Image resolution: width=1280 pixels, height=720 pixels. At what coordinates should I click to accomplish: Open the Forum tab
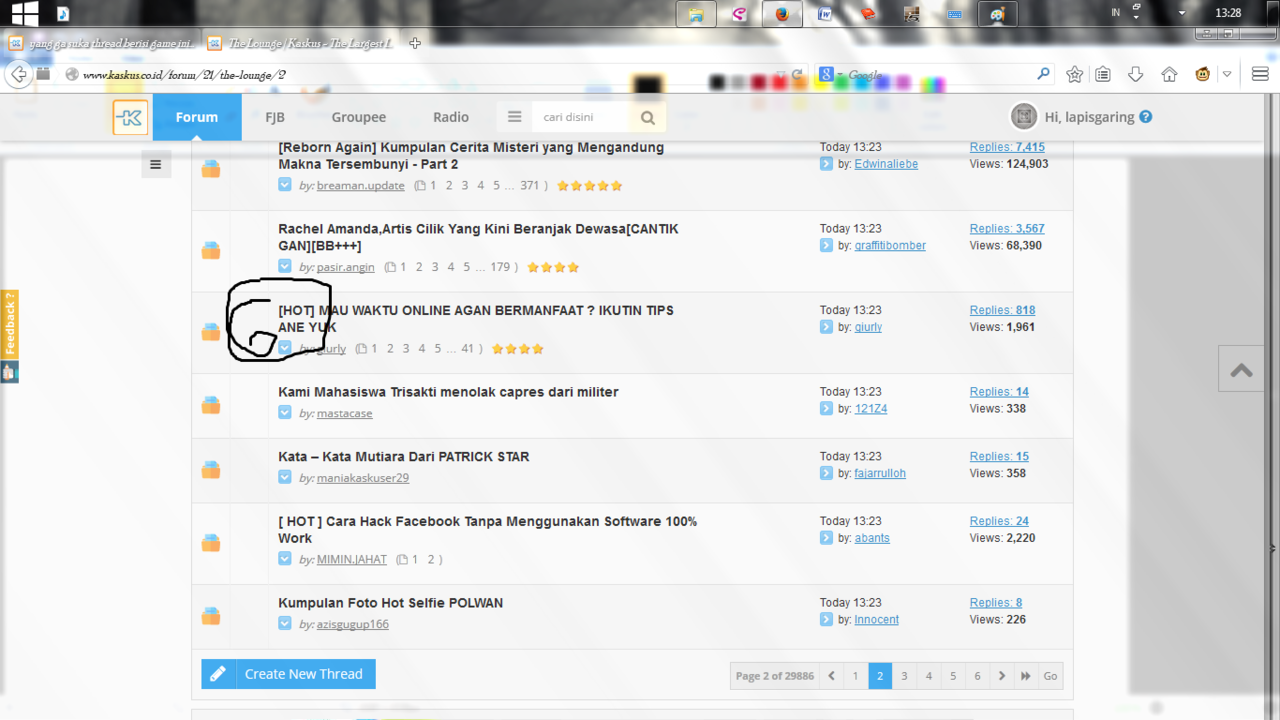[x=197, y=117]
